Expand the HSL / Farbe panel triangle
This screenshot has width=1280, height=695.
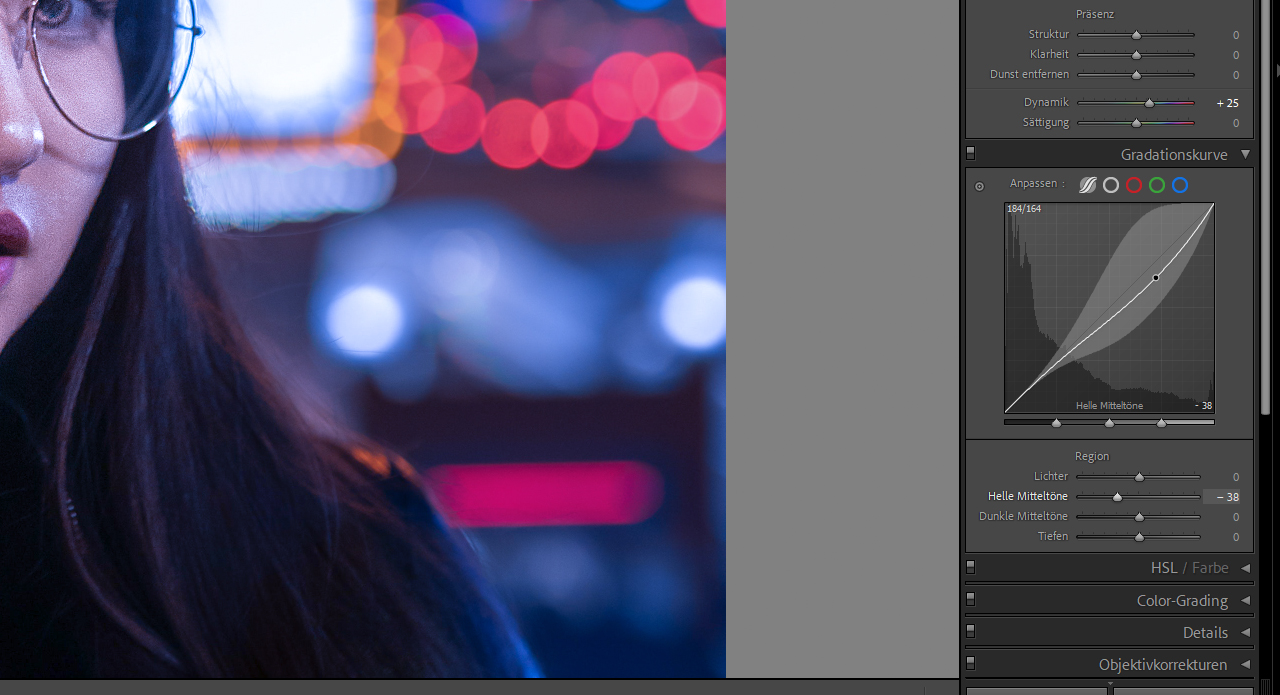[x=1245, y=568]
